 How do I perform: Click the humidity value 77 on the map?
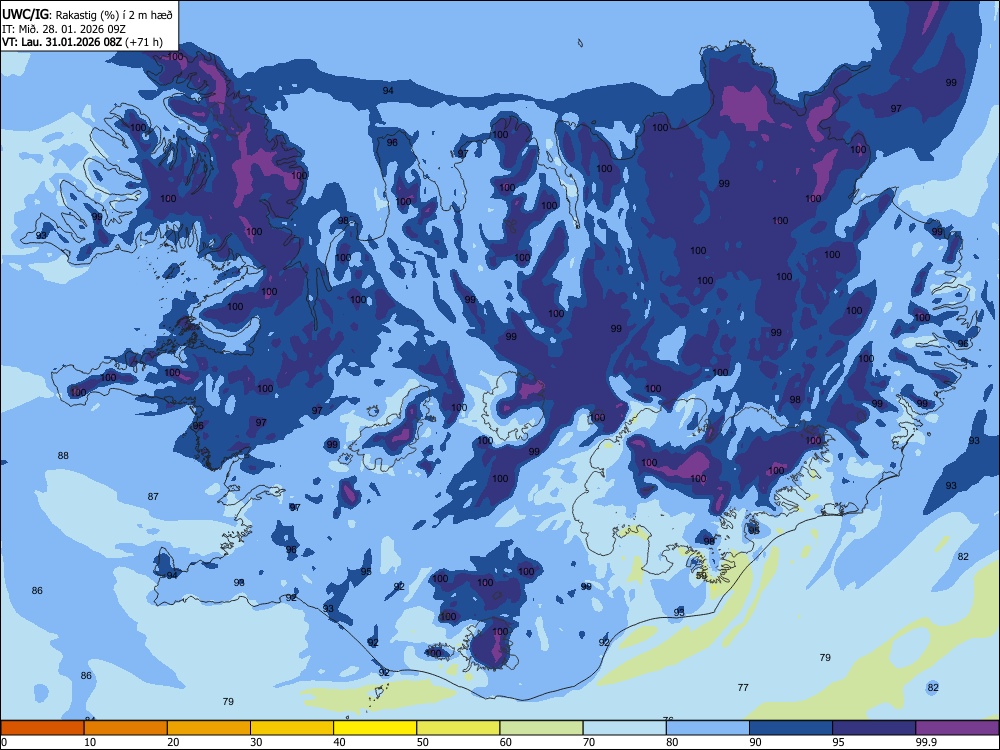(743, 688)
